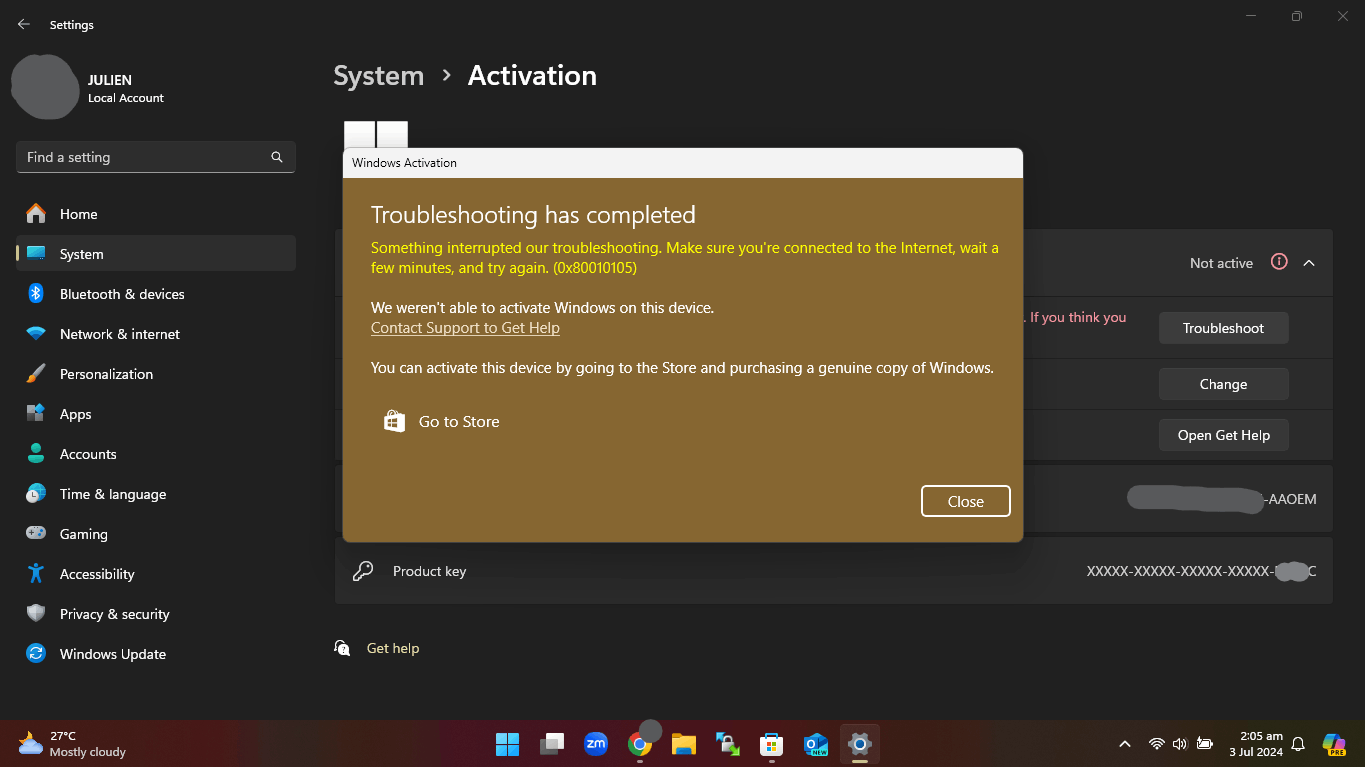
Task: Click the back arrow in Settings
Action: tap(24, 24)
